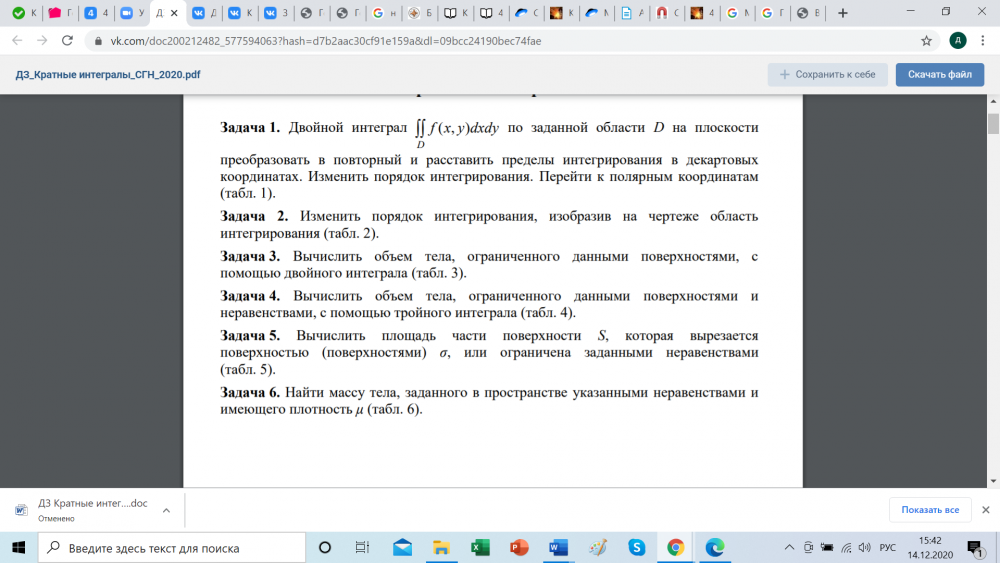Switch to the tab with the red magnet icon

tap(667, 13)
